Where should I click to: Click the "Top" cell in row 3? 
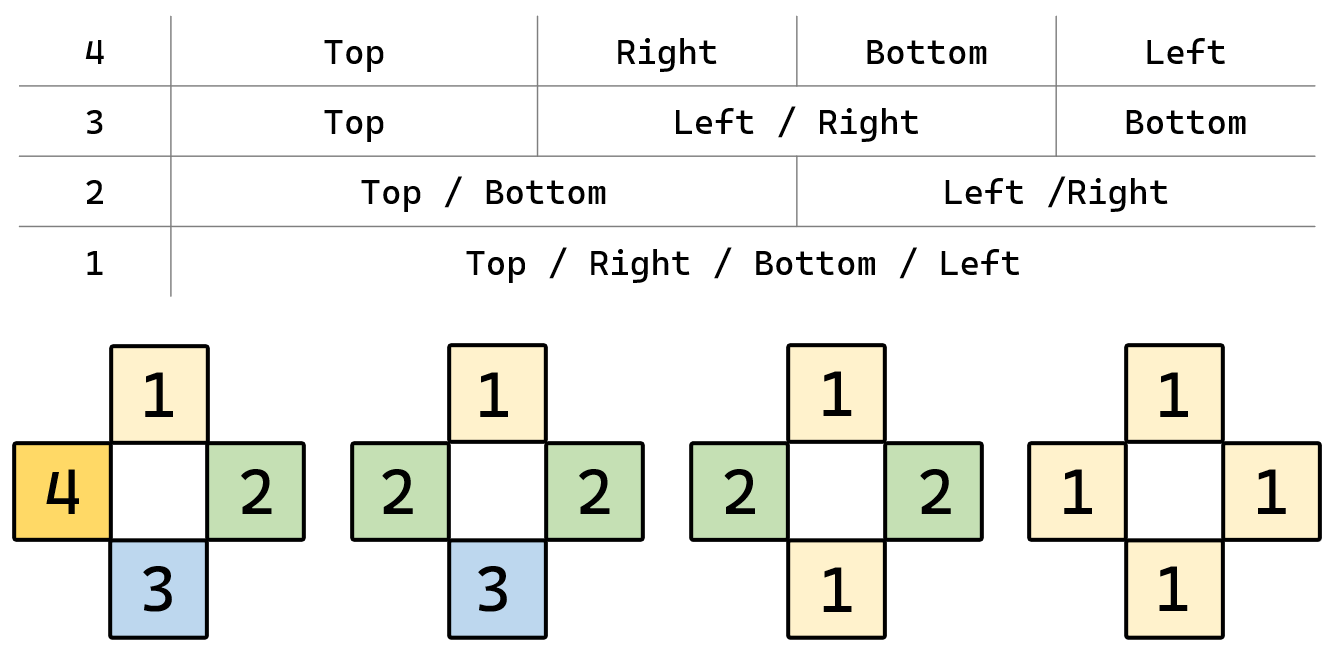tap(354, 122)
